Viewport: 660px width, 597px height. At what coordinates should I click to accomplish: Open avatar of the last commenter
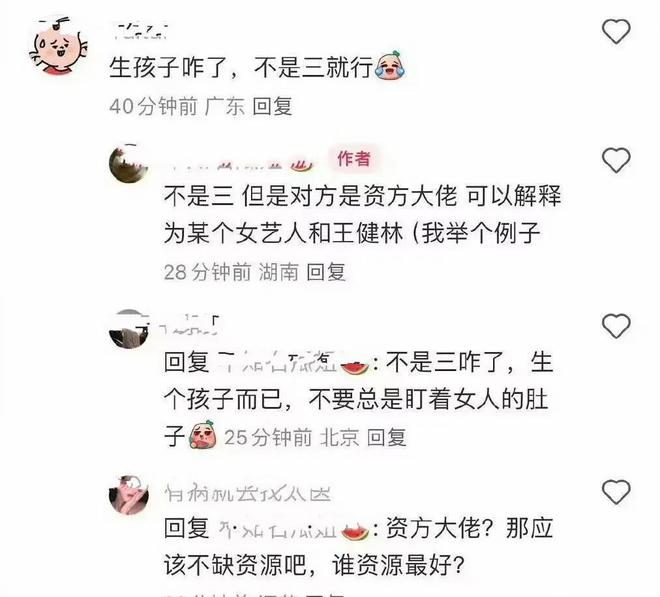pyautogui.click(x=128, y=495)
